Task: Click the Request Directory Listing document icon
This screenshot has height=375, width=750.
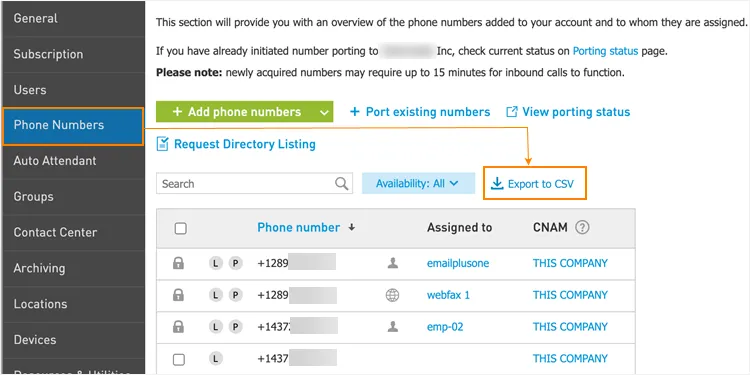Action: [x=163, y=144]
